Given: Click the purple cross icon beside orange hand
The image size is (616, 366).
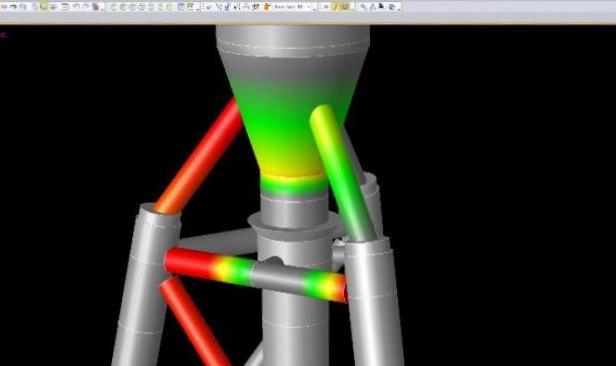Looking at the screenshot, I should [256, 6].
